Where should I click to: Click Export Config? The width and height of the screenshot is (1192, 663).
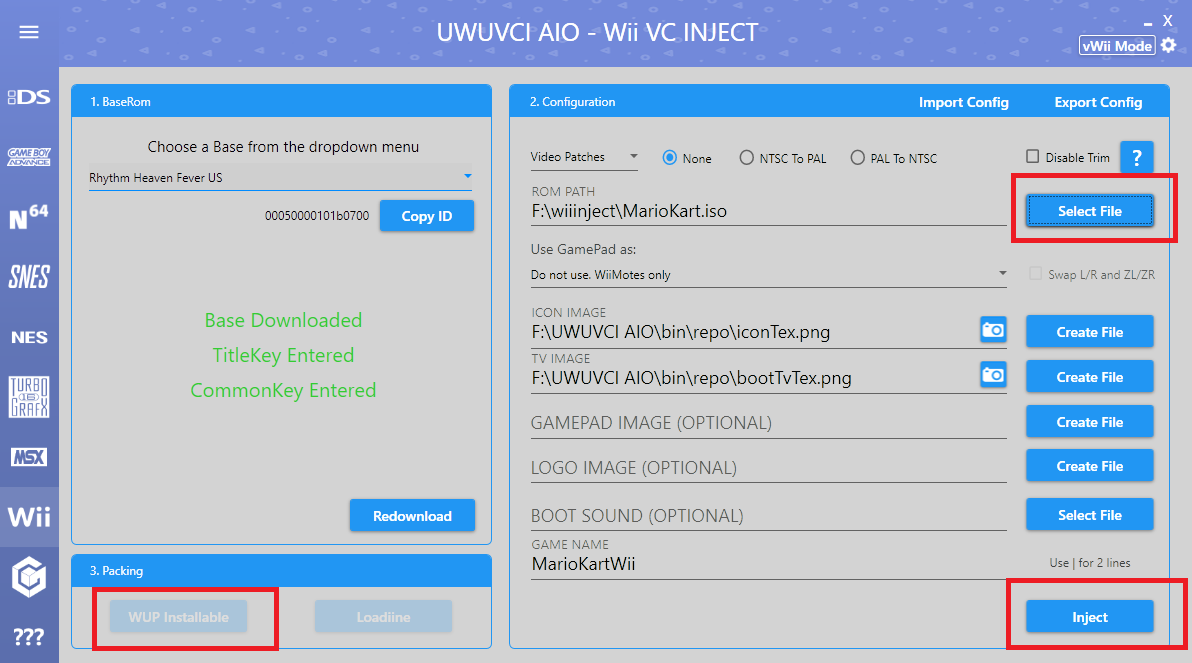pyautogui.click(x=1098, y=102)
